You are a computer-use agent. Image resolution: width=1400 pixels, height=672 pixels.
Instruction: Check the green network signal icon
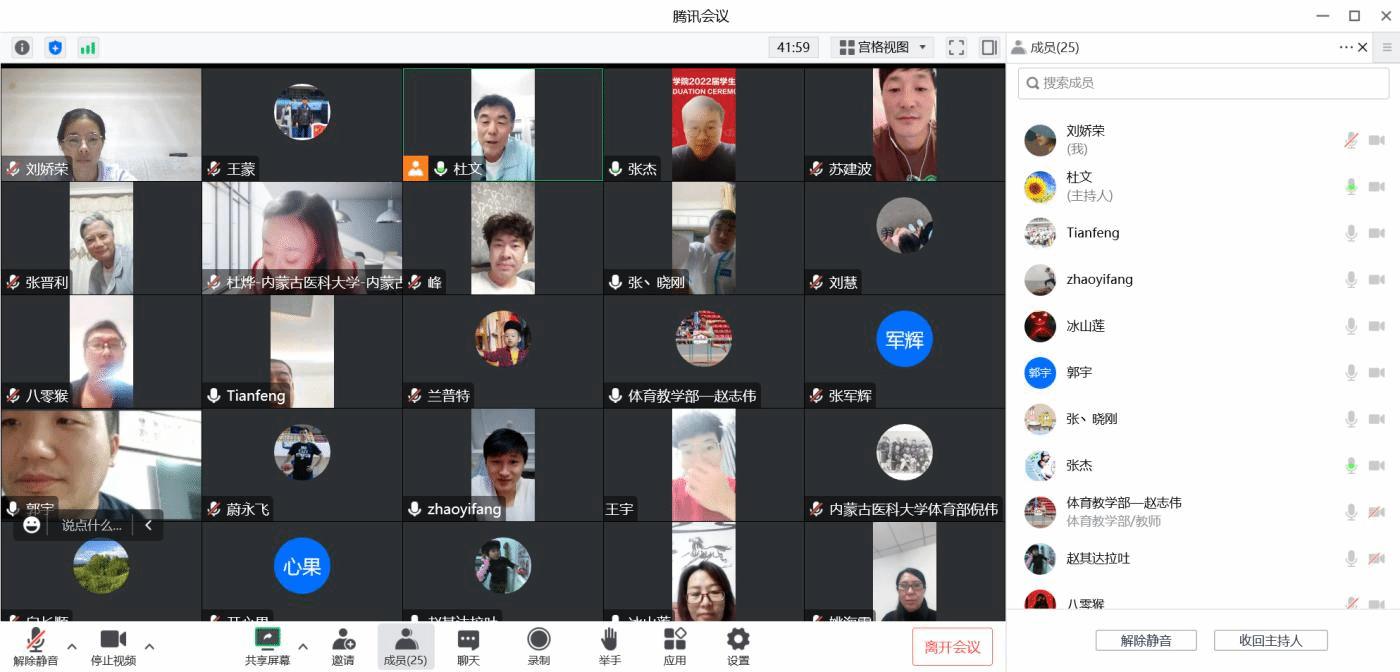click(x=88, y=47)
